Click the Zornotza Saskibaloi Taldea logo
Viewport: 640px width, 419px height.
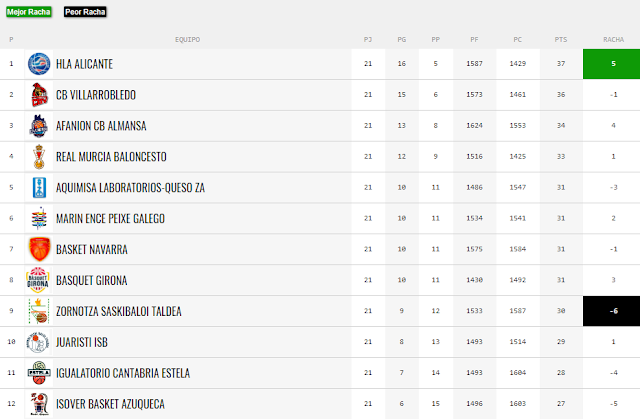39,311
